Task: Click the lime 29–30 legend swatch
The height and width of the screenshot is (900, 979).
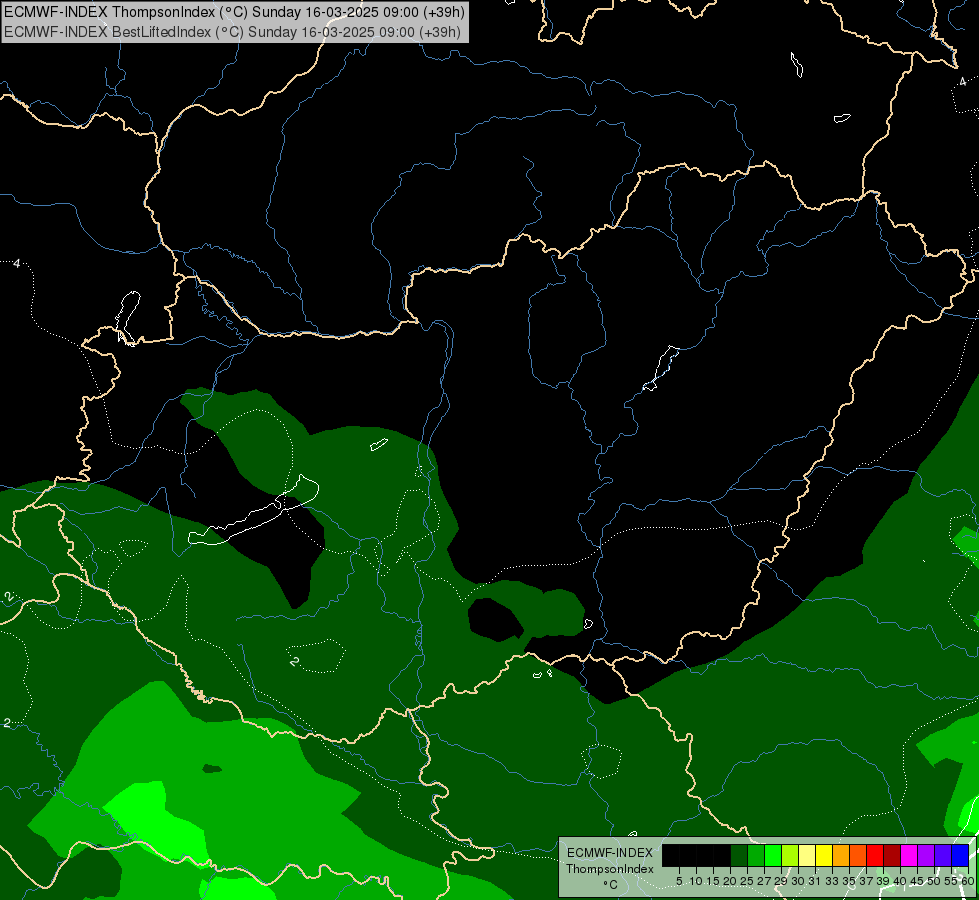Action: pyautogui.click(x=790, y=856)
